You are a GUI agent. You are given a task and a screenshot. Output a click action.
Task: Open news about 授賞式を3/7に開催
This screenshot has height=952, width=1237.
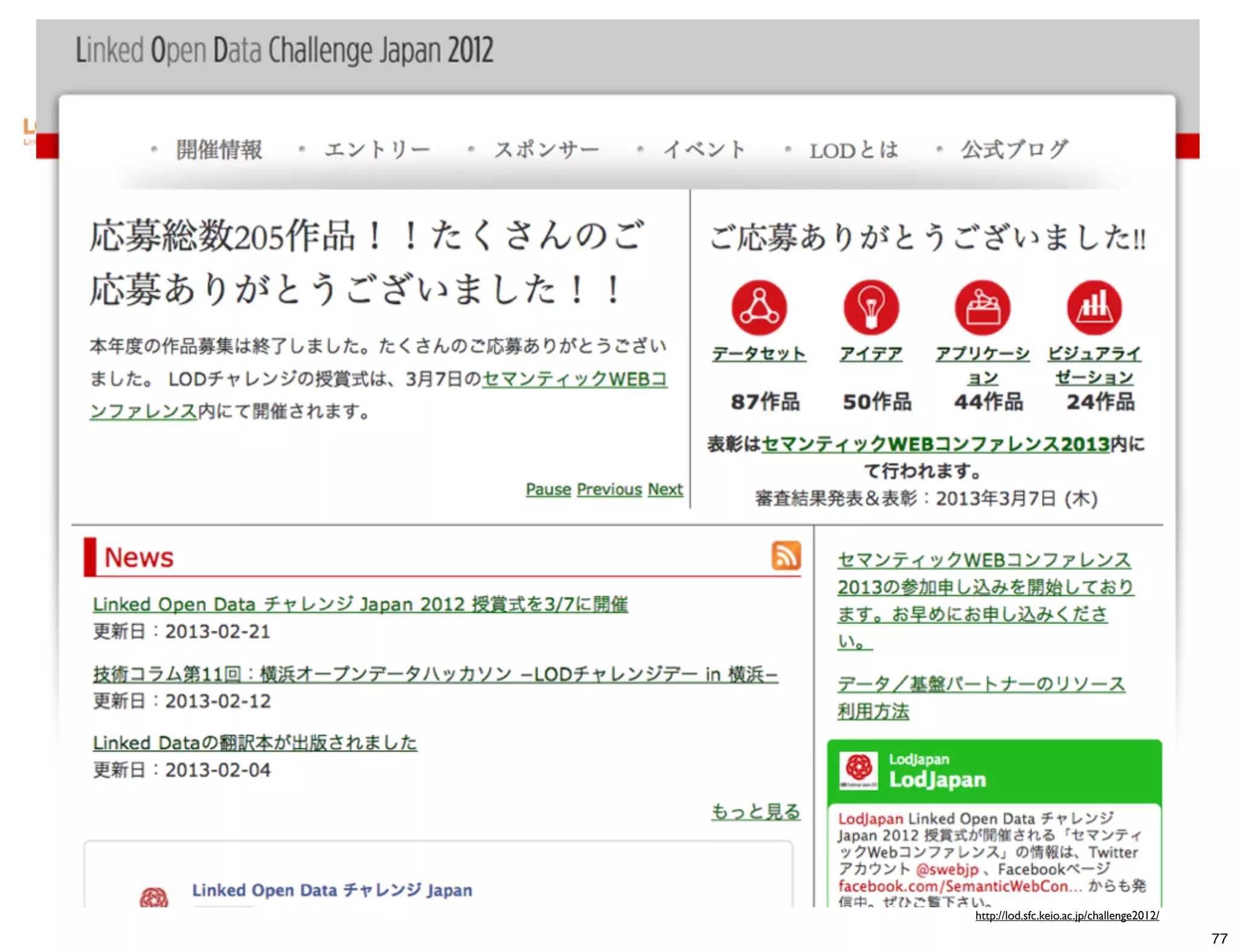360,604
